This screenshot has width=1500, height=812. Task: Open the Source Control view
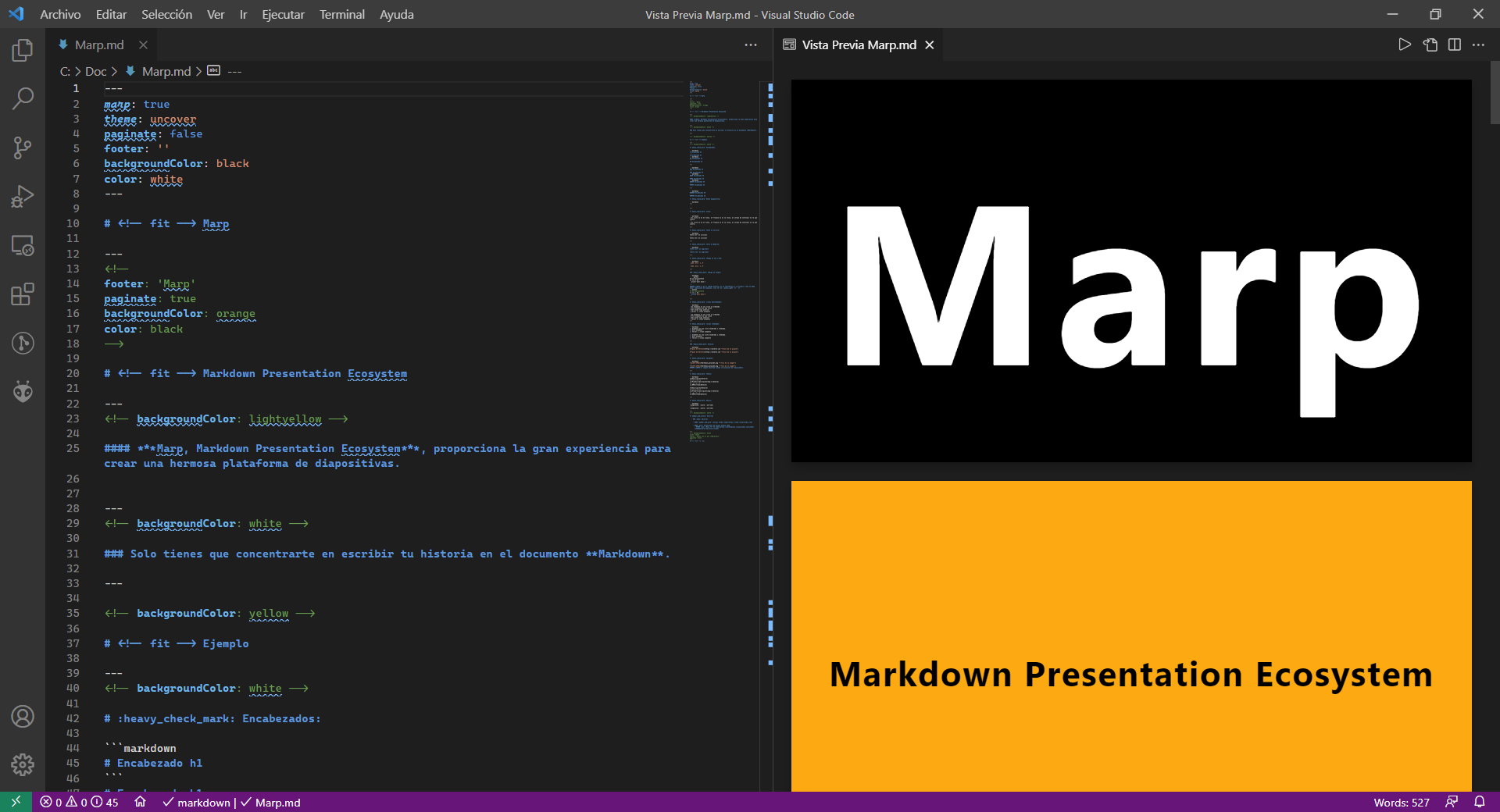(x=23, y=148)
